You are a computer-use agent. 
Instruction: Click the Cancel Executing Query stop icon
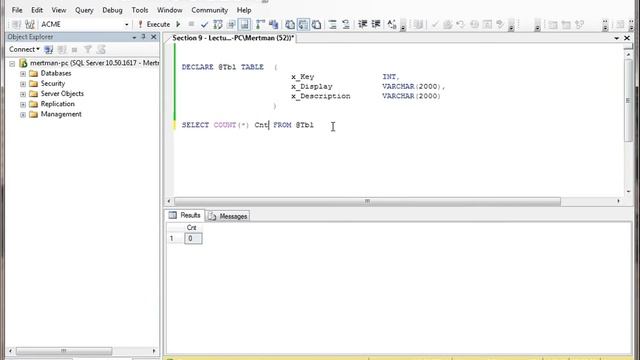click(x=191, y=24)
